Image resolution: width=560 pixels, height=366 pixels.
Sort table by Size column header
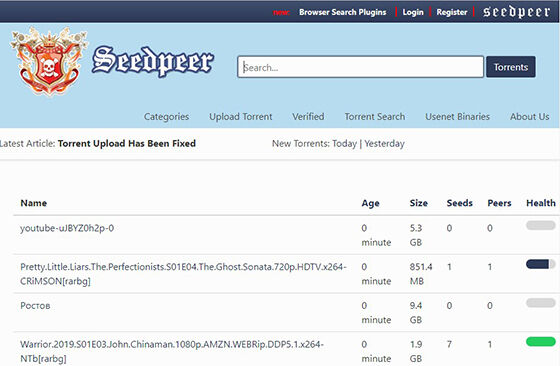(419, 203)
